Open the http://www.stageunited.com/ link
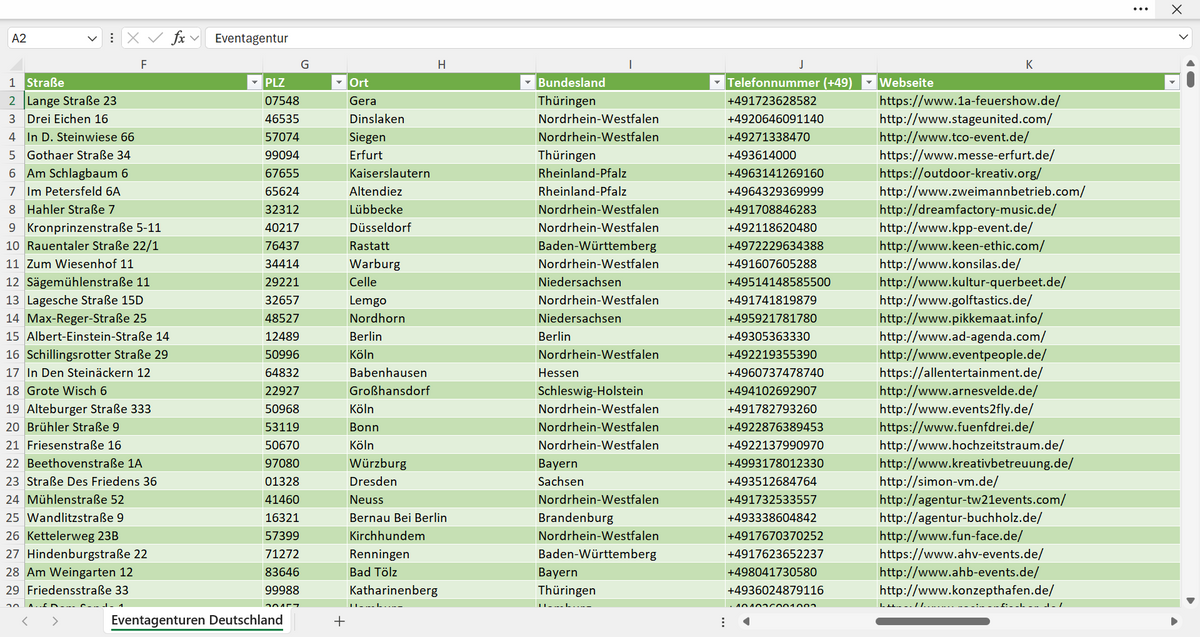 965,119
